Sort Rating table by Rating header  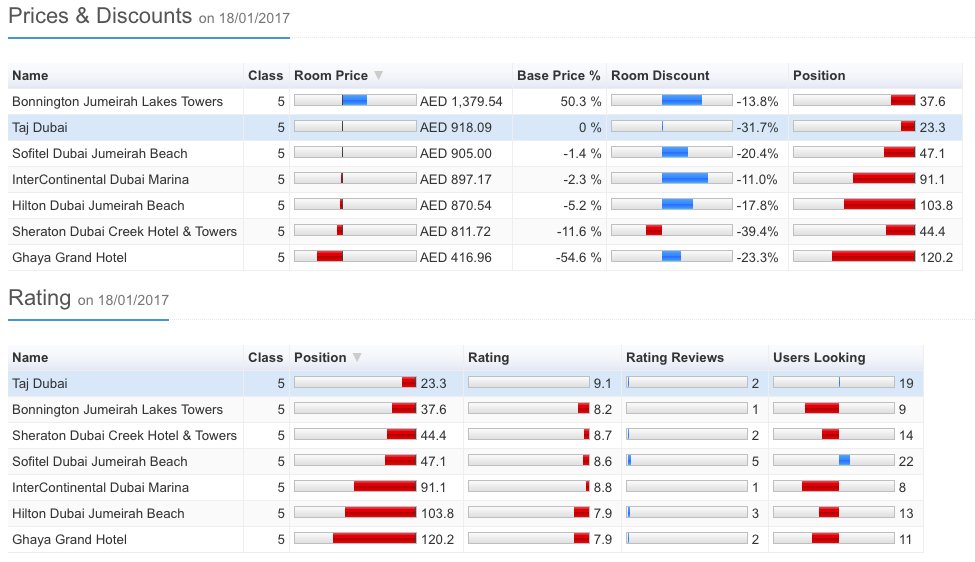click(488, 357)
